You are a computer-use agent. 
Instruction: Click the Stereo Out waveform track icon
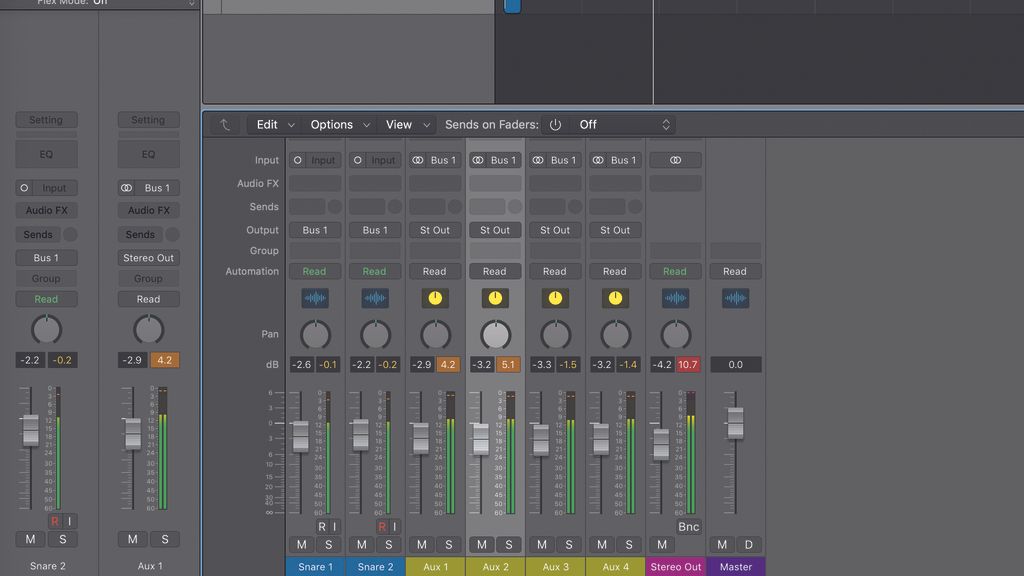tap(675, 298)
